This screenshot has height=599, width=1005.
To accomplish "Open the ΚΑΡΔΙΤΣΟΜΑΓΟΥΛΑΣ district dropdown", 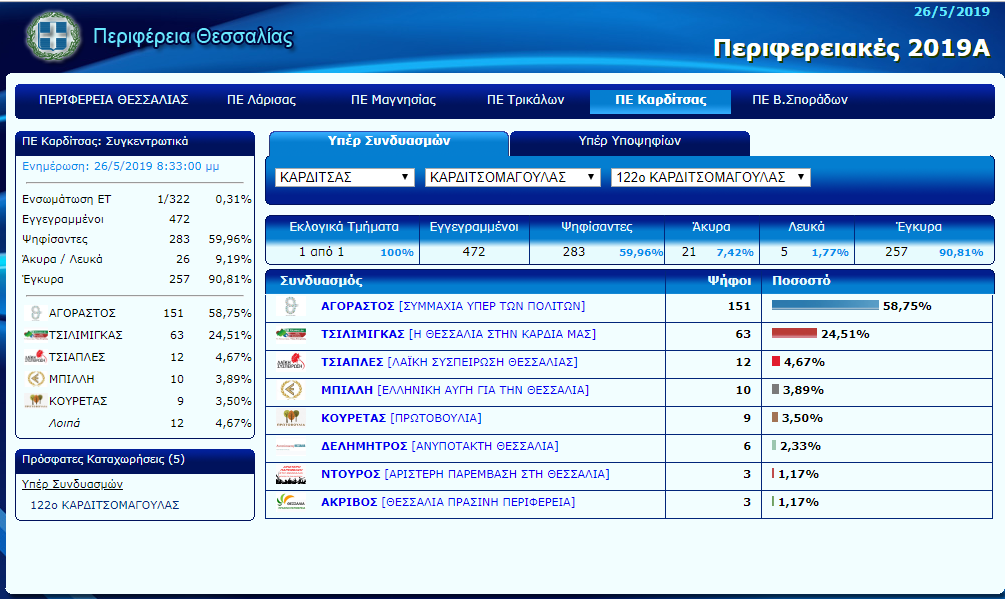I will [x=513, y=177].
